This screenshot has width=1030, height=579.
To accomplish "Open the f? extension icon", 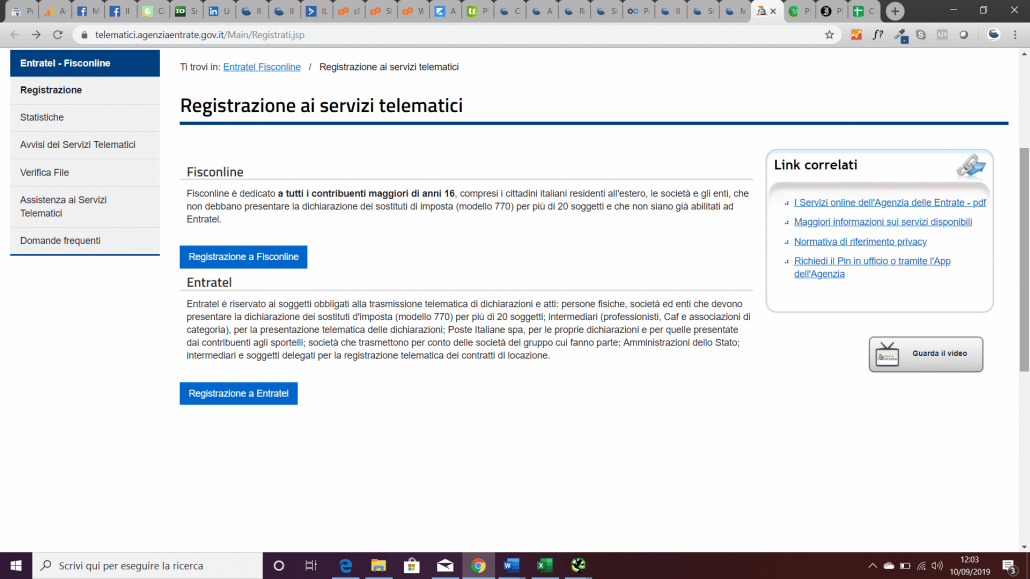I will coord(878,35).
